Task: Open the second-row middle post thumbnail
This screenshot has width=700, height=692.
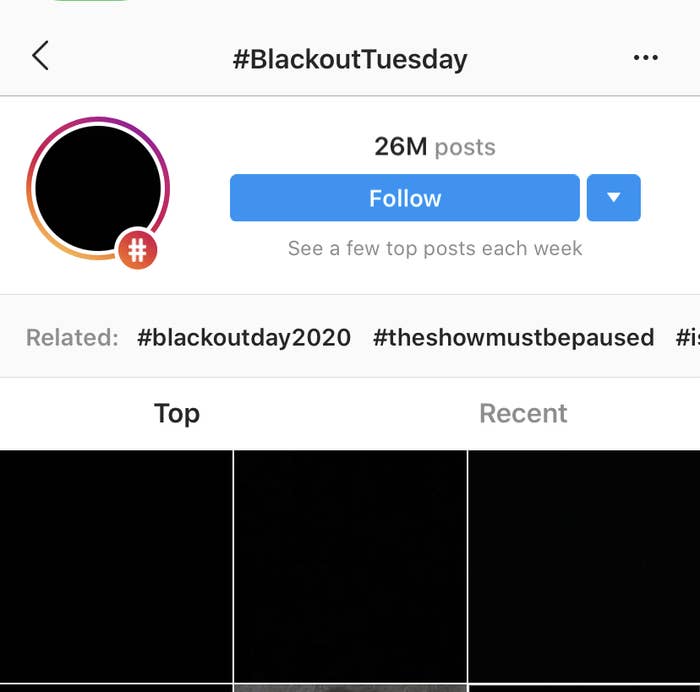Action: click(350, 688)
